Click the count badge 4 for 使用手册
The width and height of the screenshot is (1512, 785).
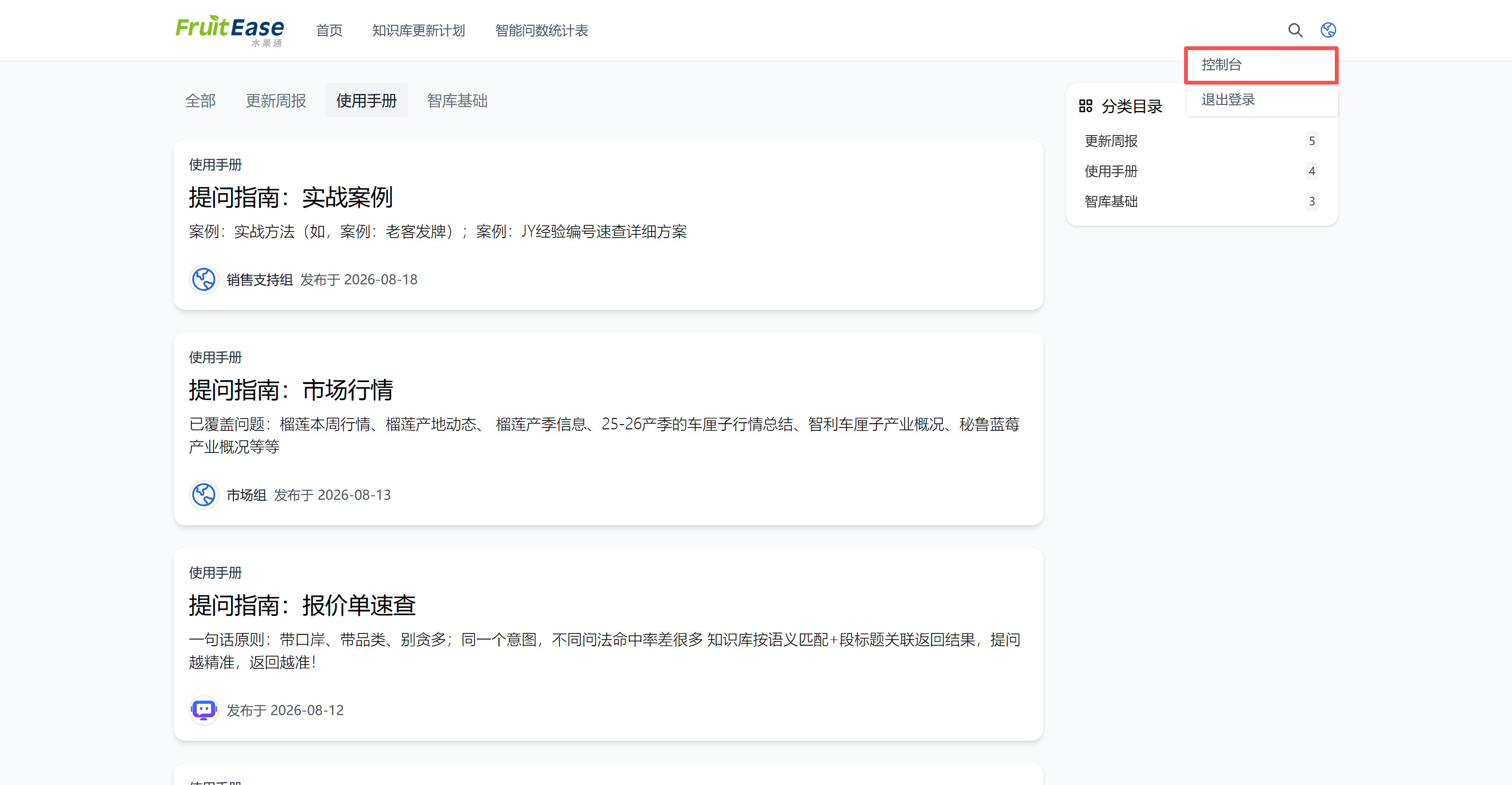tap(1312, 171)
